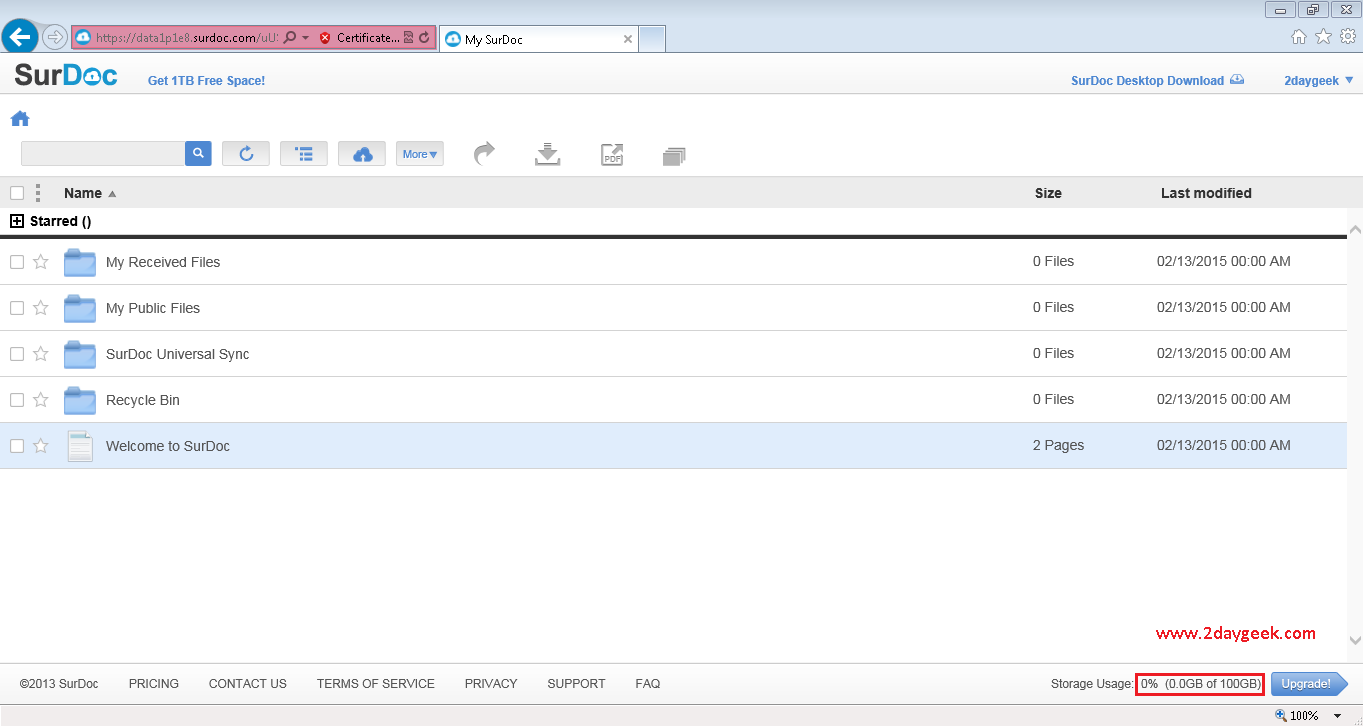
Task: Click the browser address bar URL
Action: pos(186,38)
